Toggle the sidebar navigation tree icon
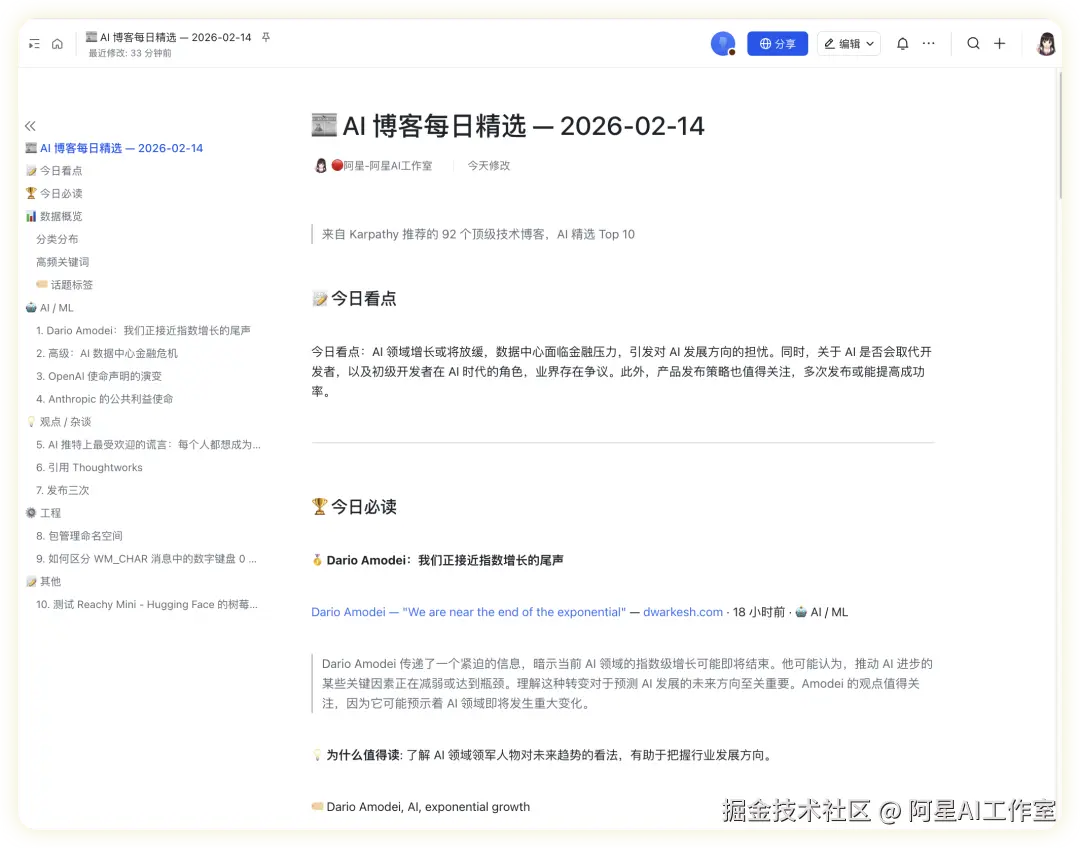Viewport: 1080px width, 848px height. tap(35, 44)
